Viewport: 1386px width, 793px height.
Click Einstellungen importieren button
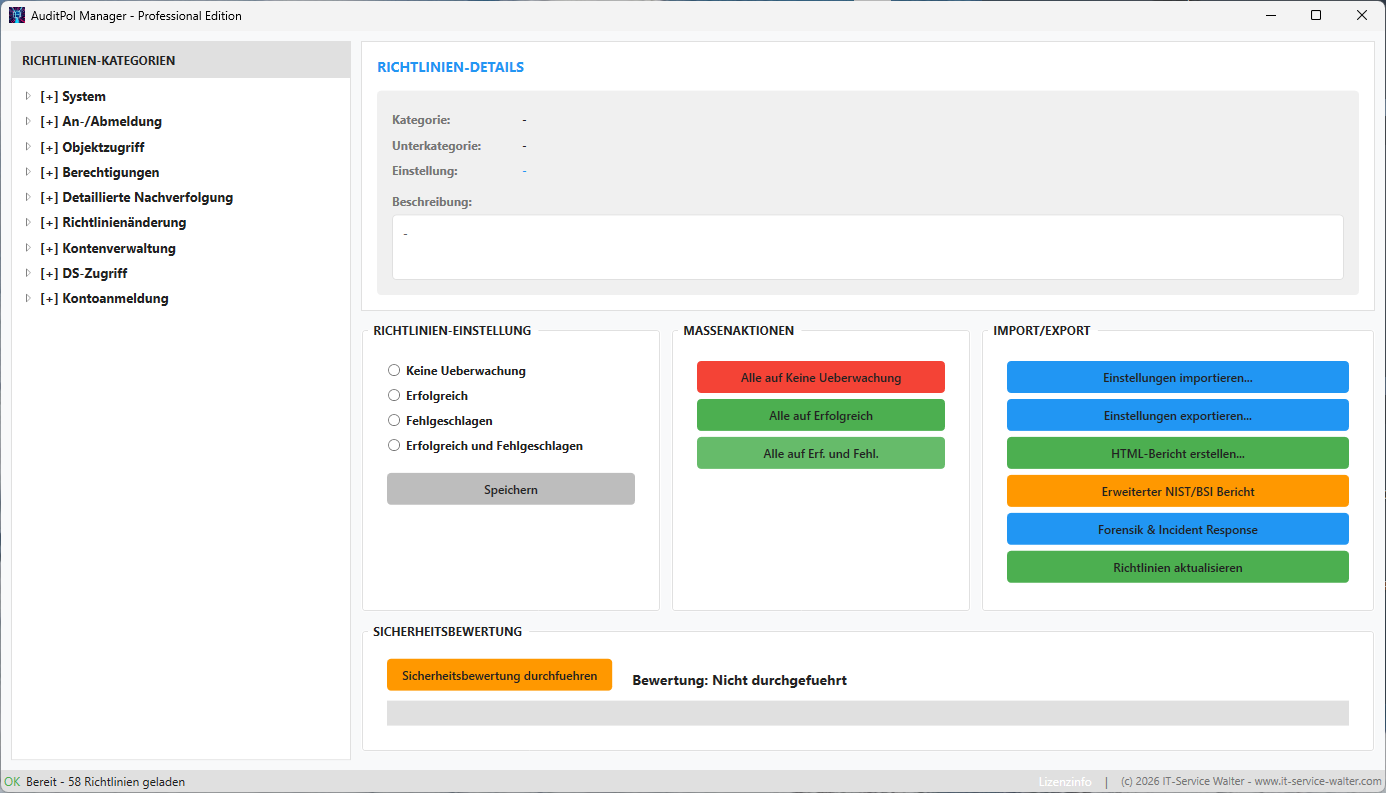pyautogui.click(x=1177, y=377)
